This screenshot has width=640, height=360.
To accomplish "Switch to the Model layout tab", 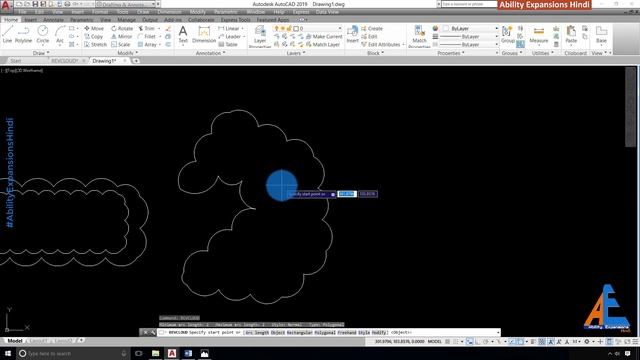I will point(14,341).
